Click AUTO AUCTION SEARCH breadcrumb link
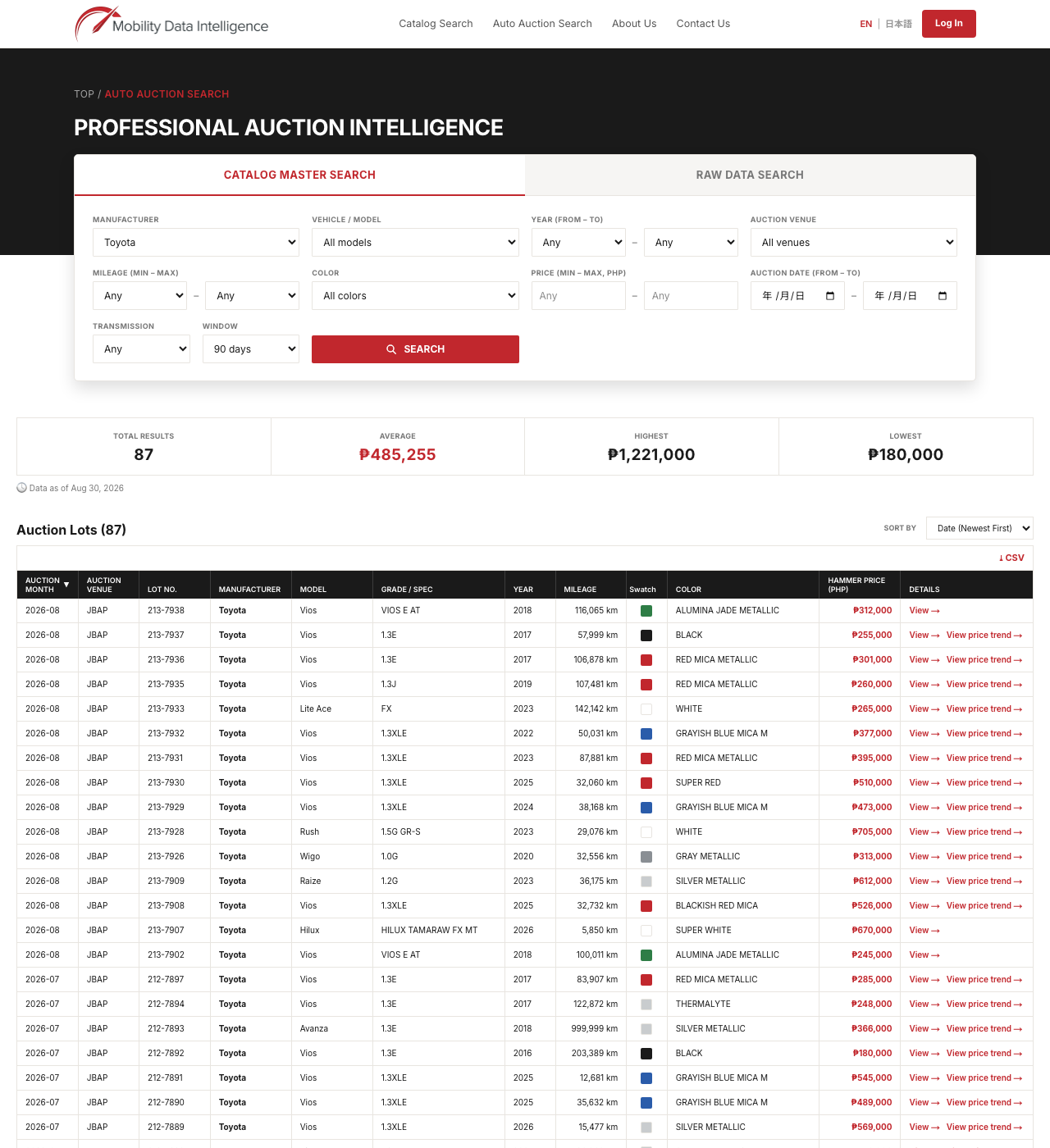The width and height of the screenshot is (1050, 1148). click(167, 94)
